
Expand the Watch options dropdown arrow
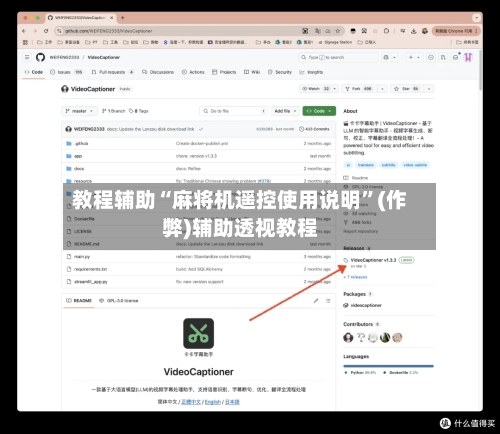pyautogui.click(x=335, y=89)
